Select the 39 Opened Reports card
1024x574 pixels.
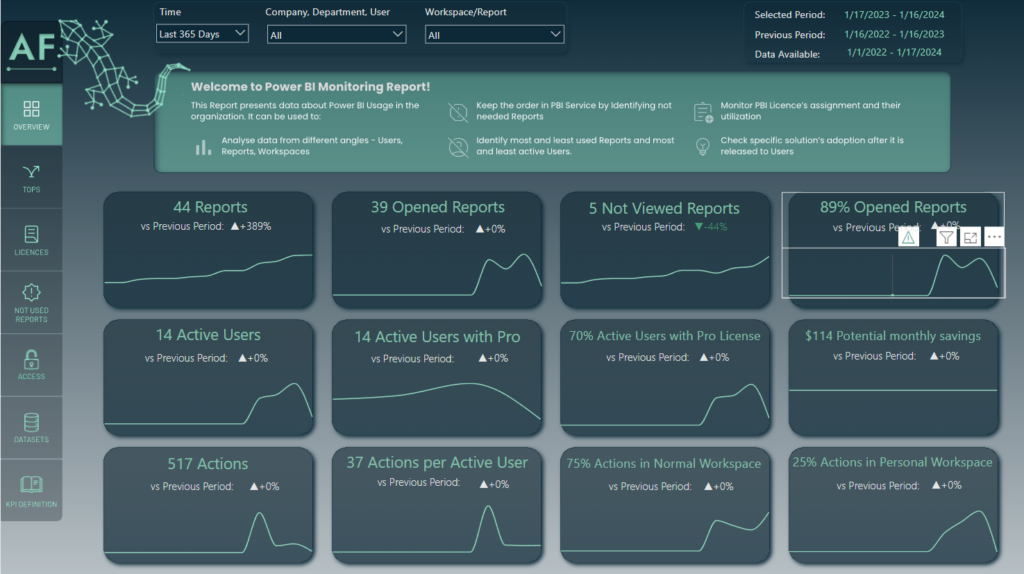click(438, 249)
